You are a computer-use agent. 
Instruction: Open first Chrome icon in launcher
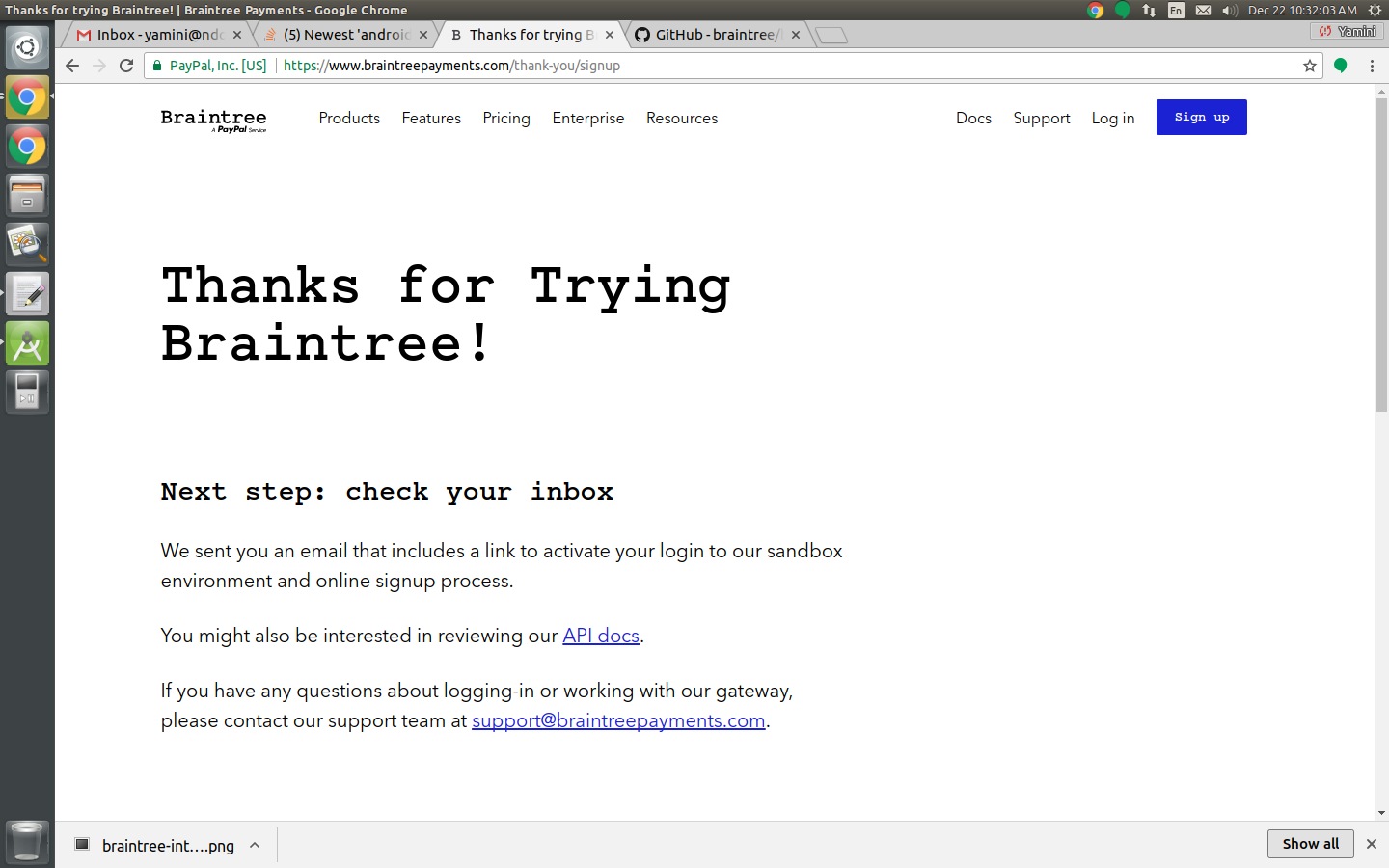(x=27, y=96)
